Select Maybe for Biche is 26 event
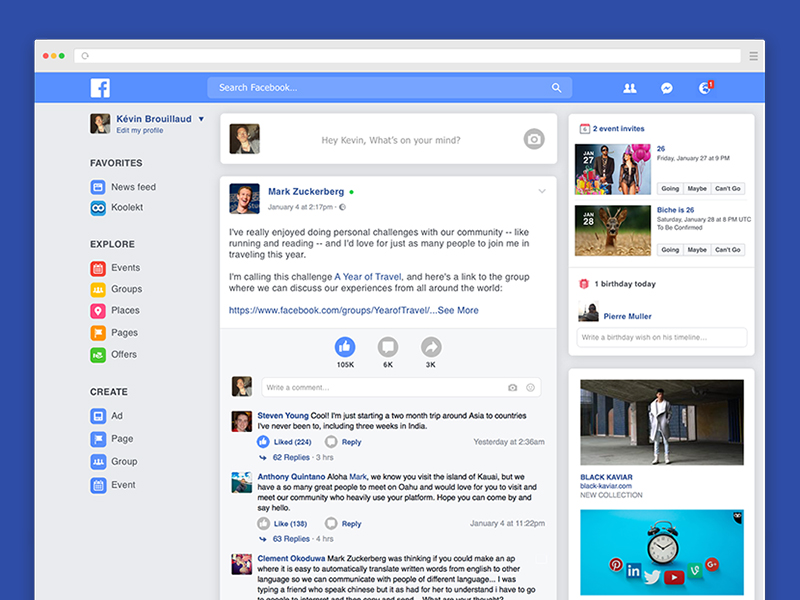The image size is (800, 600). click(x=697, y=250)
